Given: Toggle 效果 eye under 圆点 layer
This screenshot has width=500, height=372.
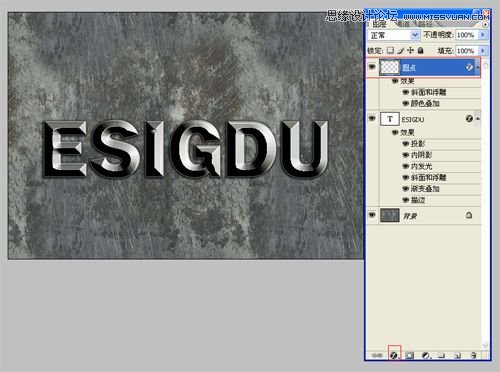Looking at the screenshot, I should coord(395,81).
